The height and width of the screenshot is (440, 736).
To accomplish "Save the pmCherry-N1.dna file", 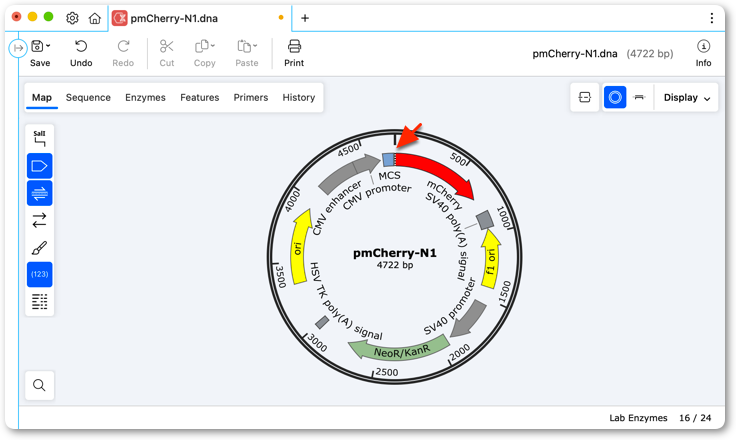I will click(39, 54).
